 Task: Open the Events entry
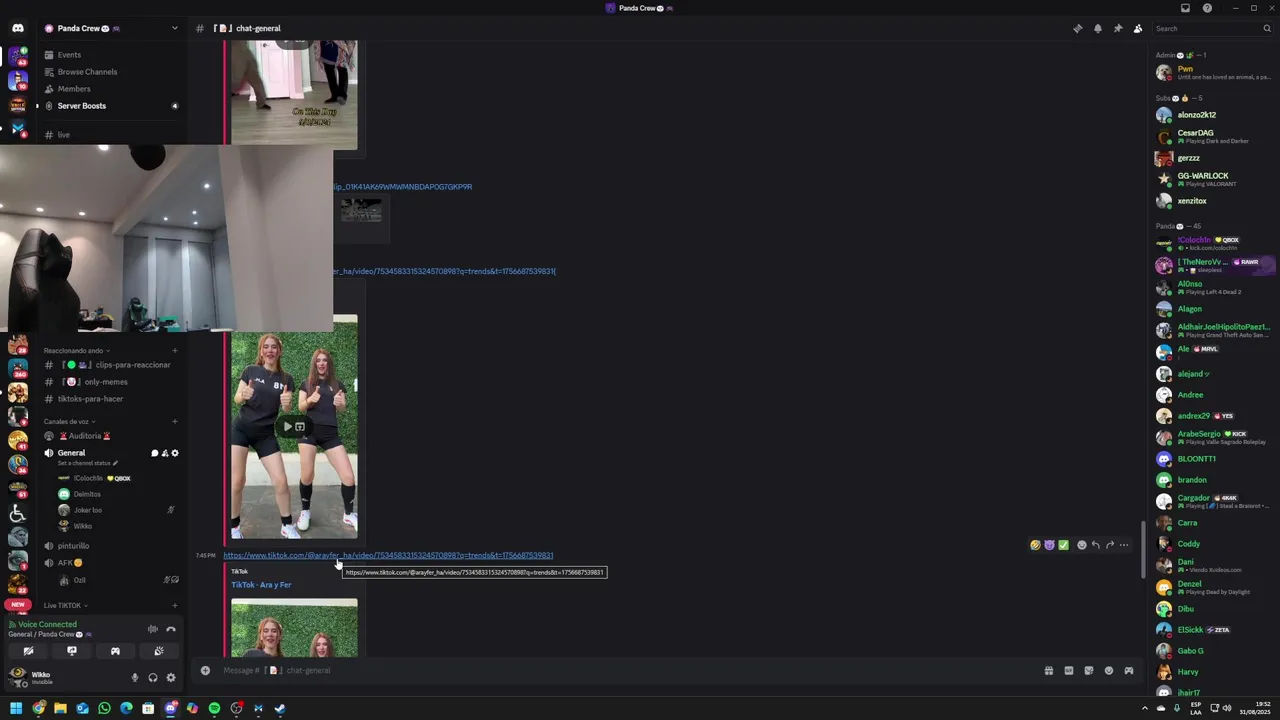[110, 55]
